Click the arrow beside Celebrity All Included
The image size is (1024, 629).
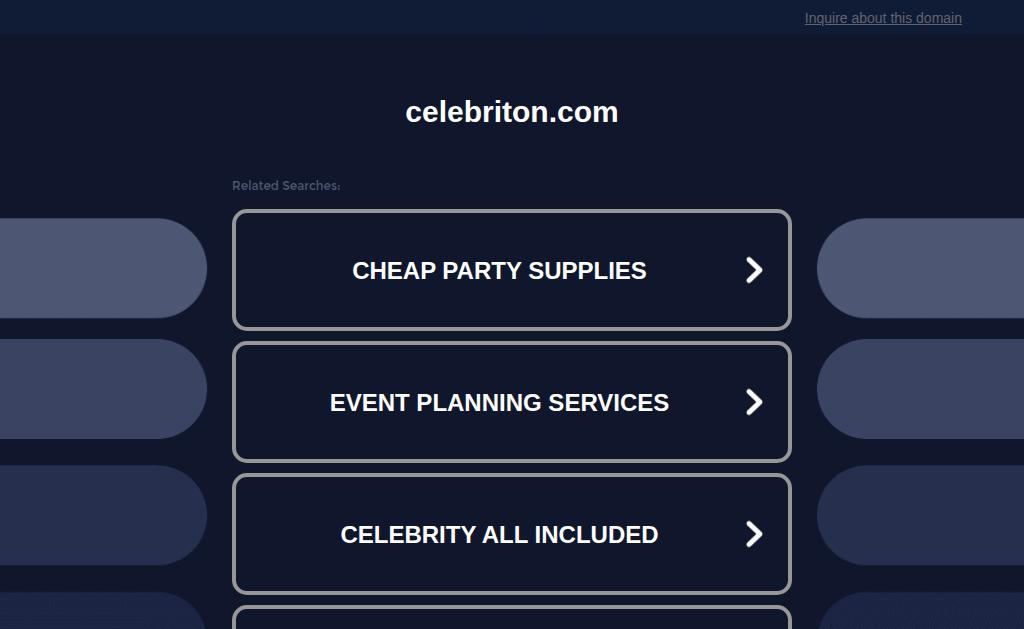pyautogui.click(x=754, y=534)
